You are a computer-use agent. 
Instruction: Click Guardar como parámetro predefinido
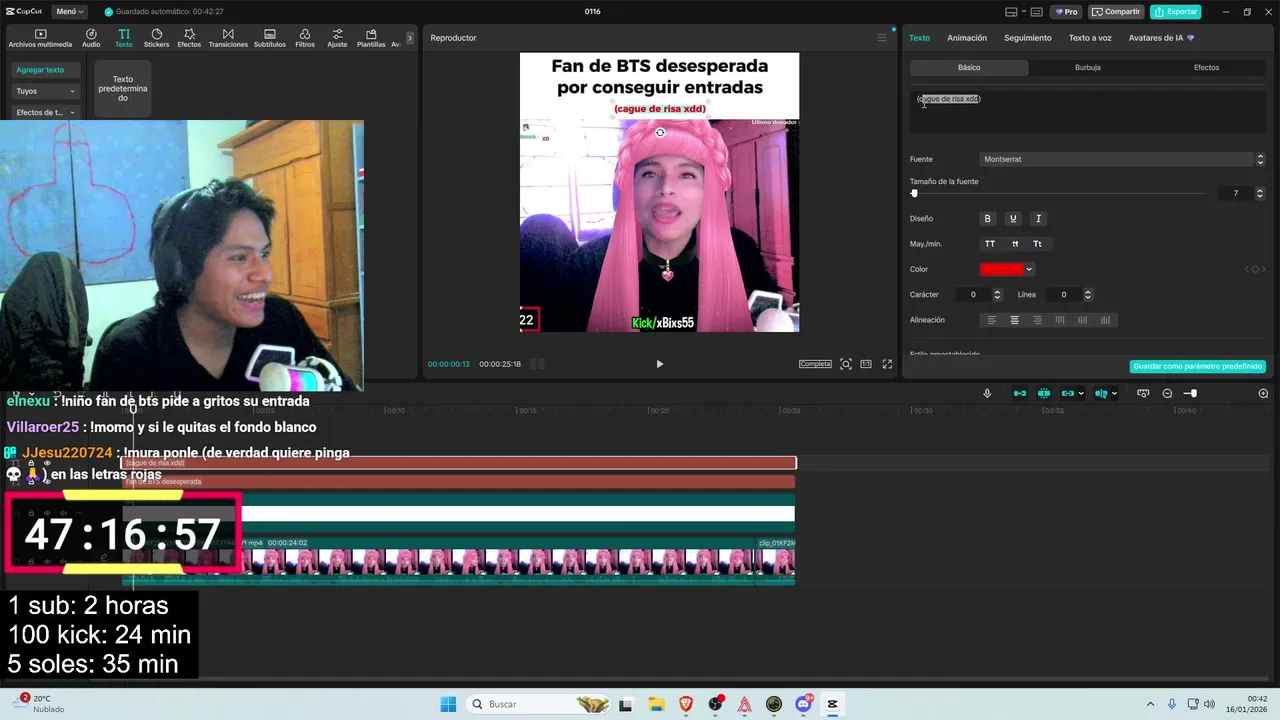point(1198,366)
